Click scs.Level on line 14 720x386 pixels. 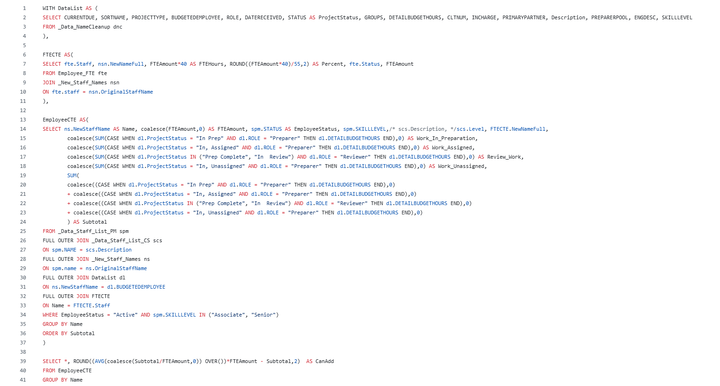click(470, 129)
